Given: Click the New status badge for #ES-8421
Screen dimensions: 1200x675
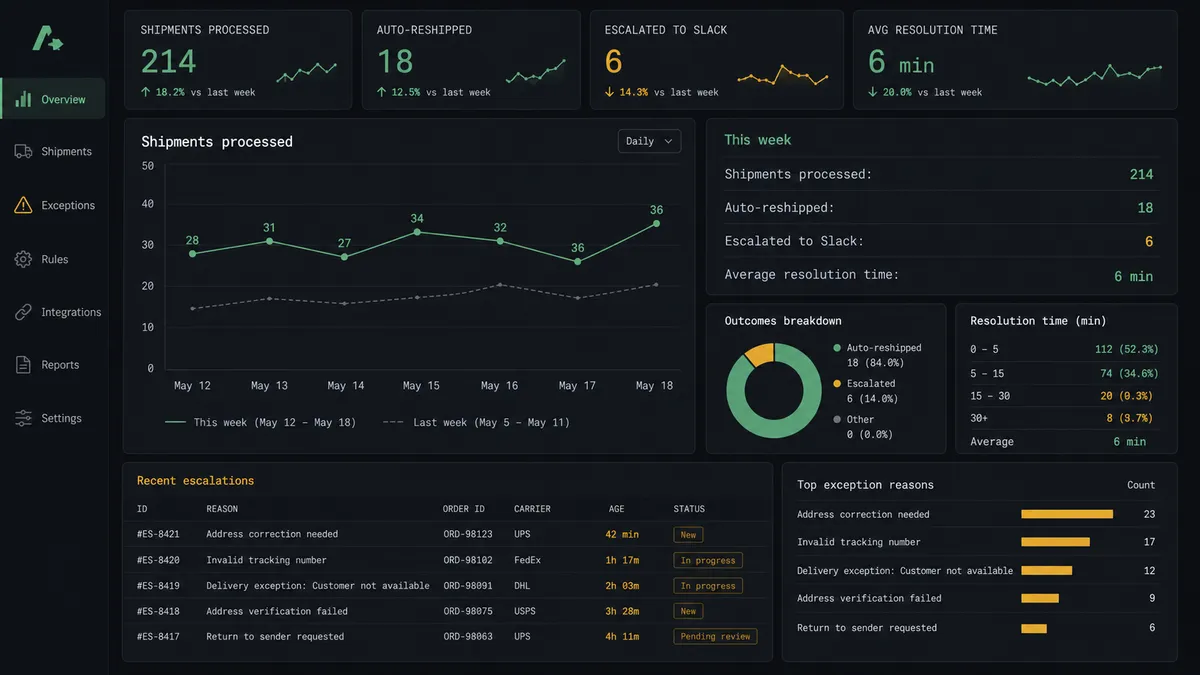Looking at the screenshot, I should [x=688, y=535].
